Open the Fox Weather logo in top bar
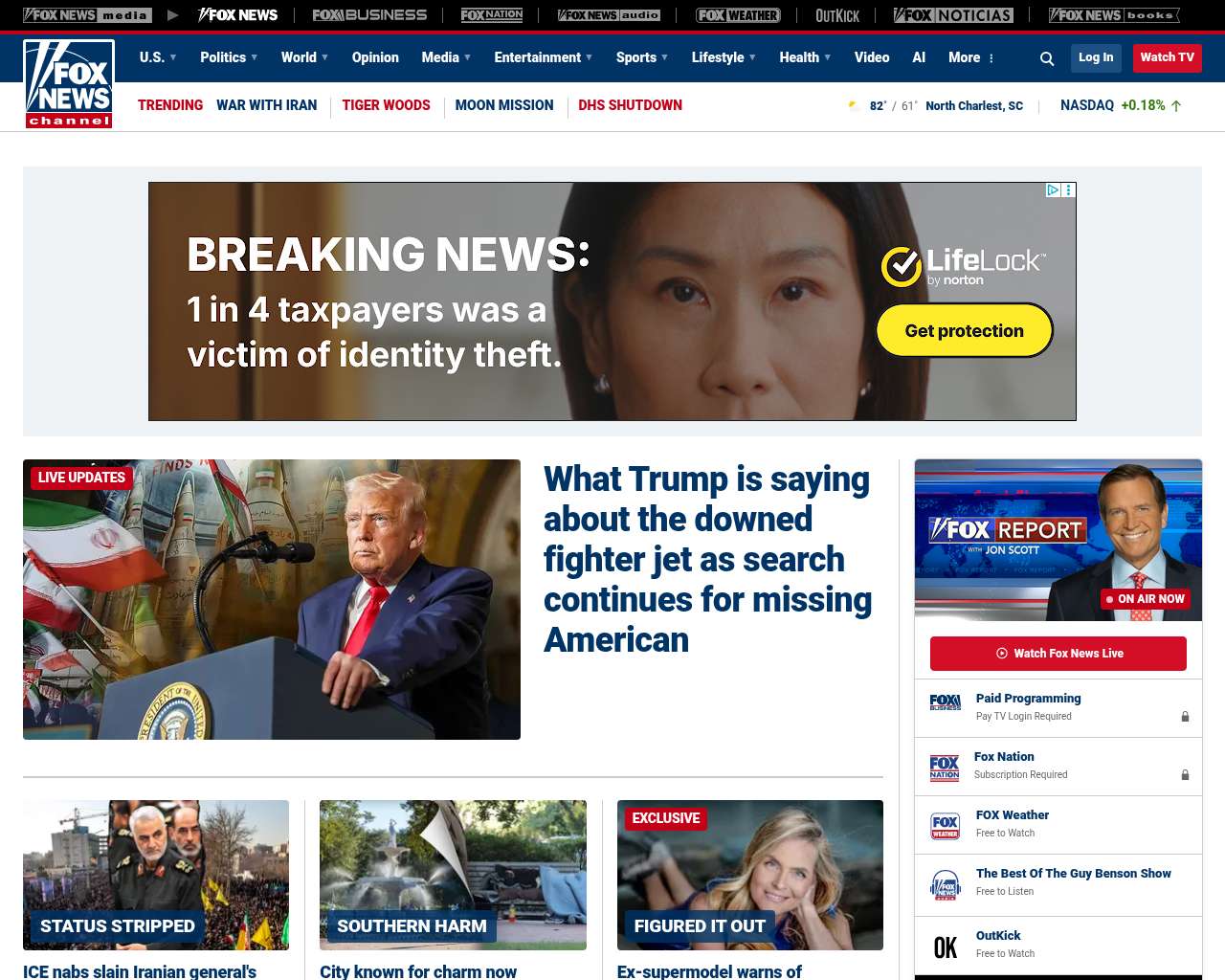Screen dimensions: 1225x980 point(738,15)
